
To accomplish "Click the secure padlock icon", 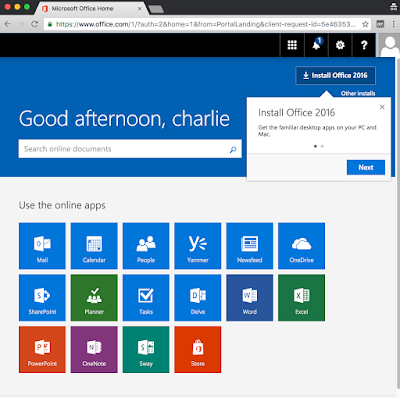I will point(50,24).
